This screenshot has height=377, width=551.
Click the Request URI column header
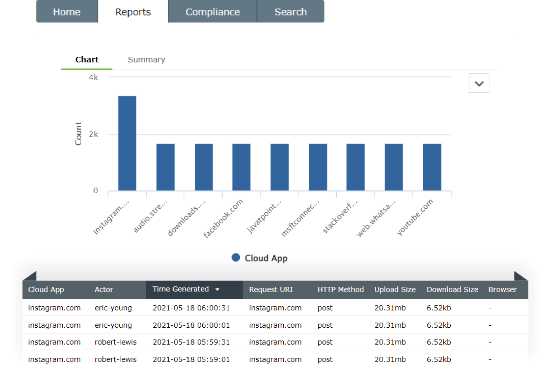point(271,290)
